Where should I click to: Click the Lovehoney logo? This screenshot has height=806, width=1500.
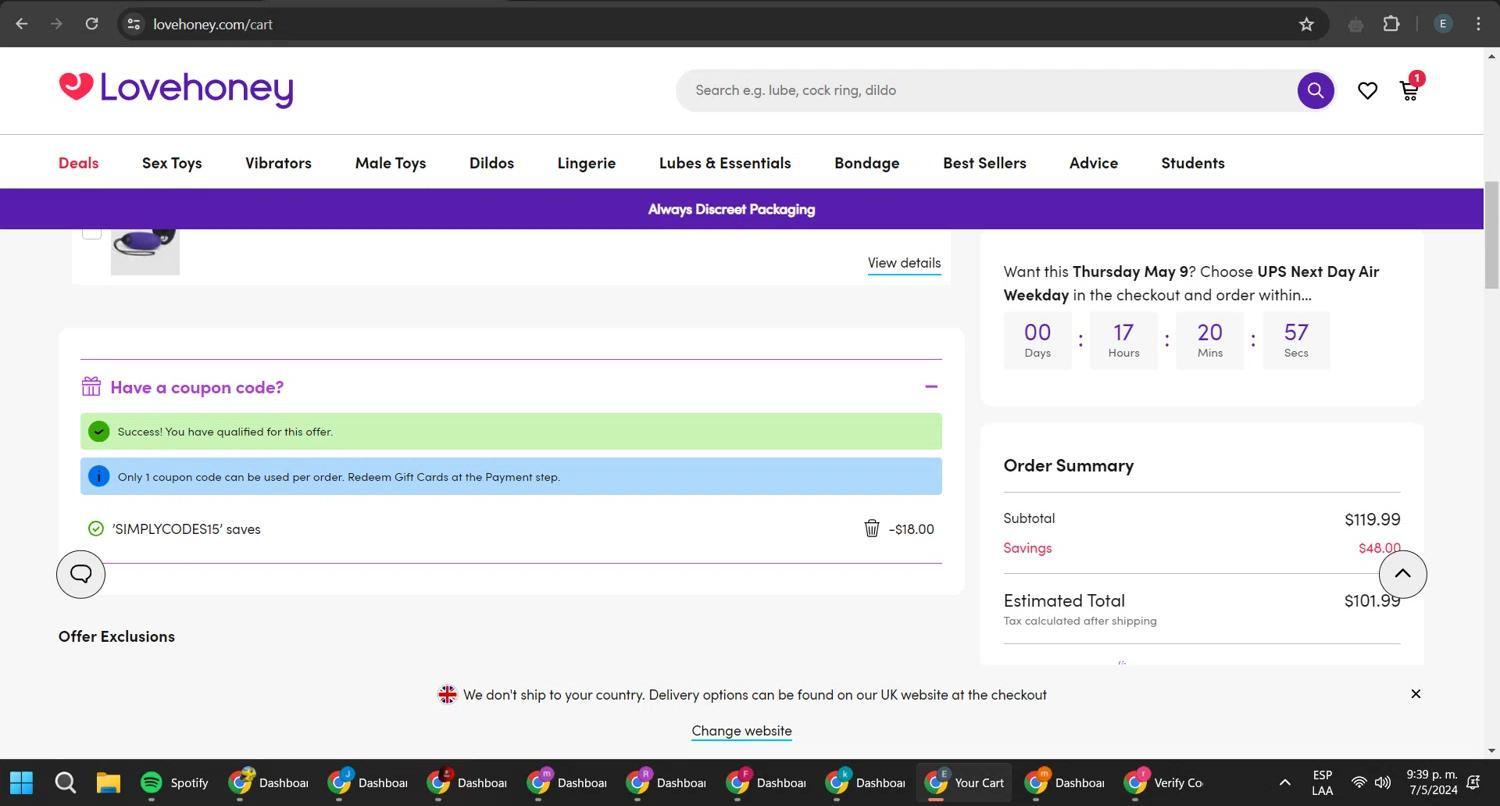(x=176, y=89)
